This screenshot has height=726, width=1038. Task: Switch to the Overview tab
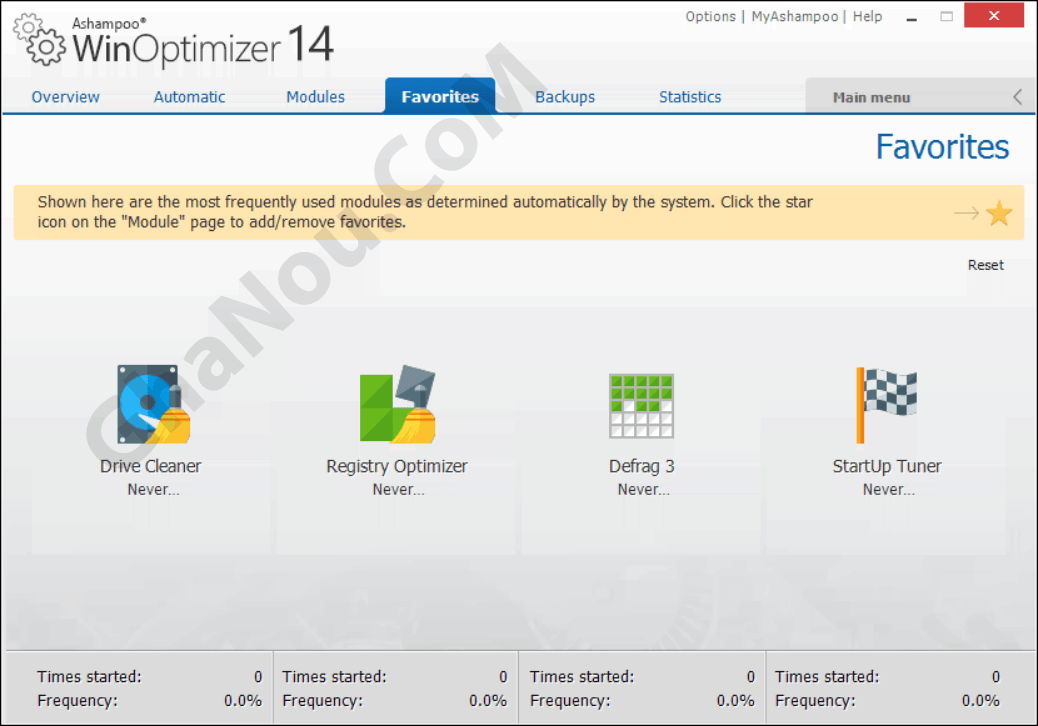(66, 97)
